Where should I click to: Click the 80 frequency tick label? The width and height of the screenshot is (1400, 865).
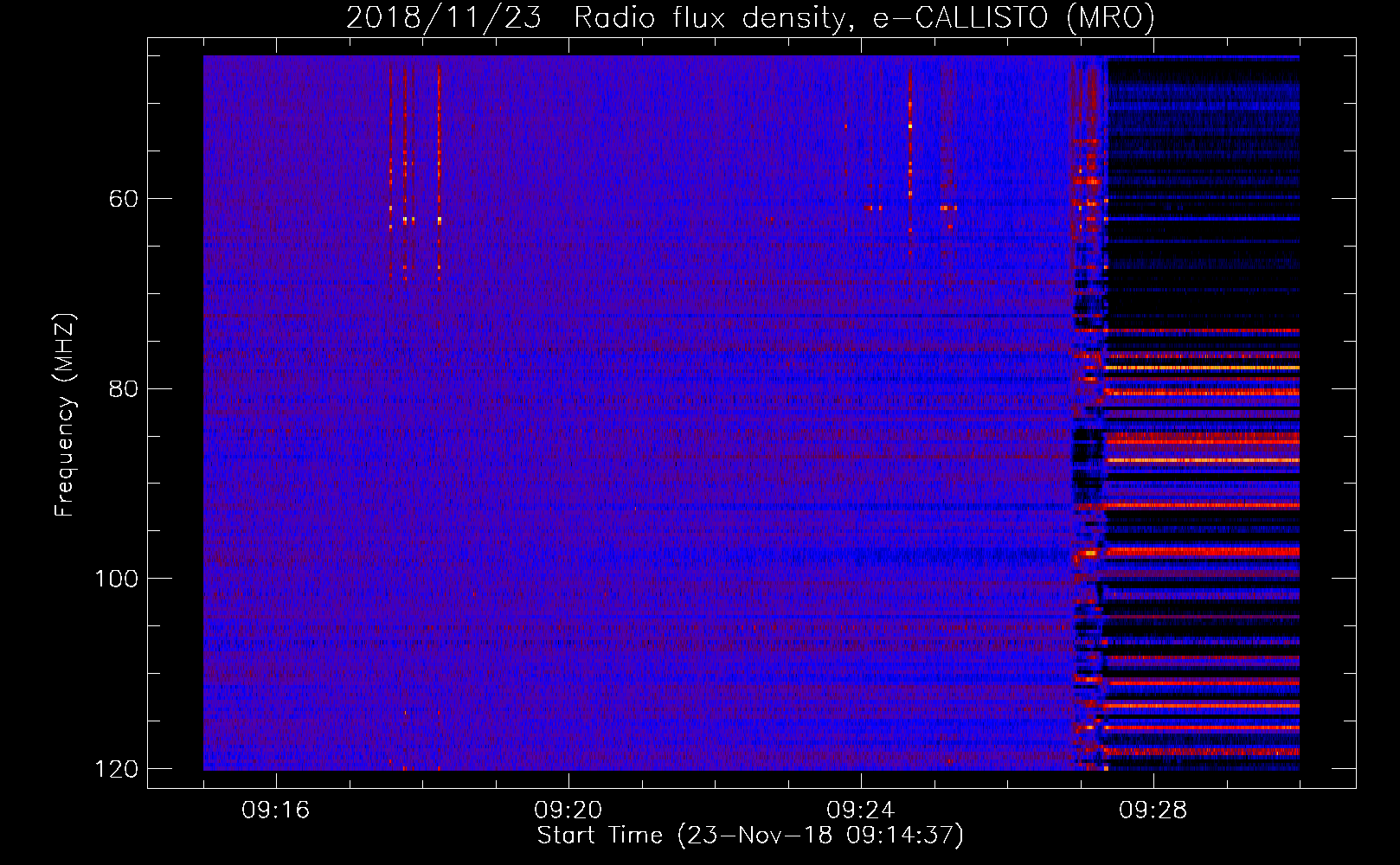[124, 388]
